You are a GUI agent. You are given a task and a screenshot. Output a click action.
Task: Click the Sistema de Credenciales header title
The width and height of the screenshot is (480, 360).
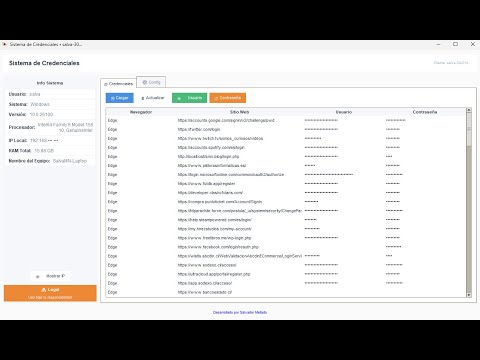(44, 63)
